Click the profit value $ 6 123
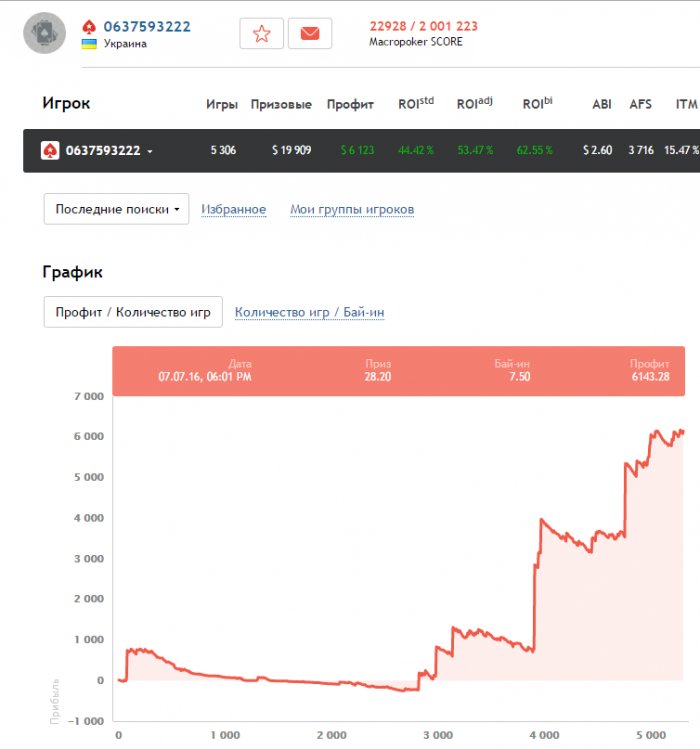 coord(357,150)
